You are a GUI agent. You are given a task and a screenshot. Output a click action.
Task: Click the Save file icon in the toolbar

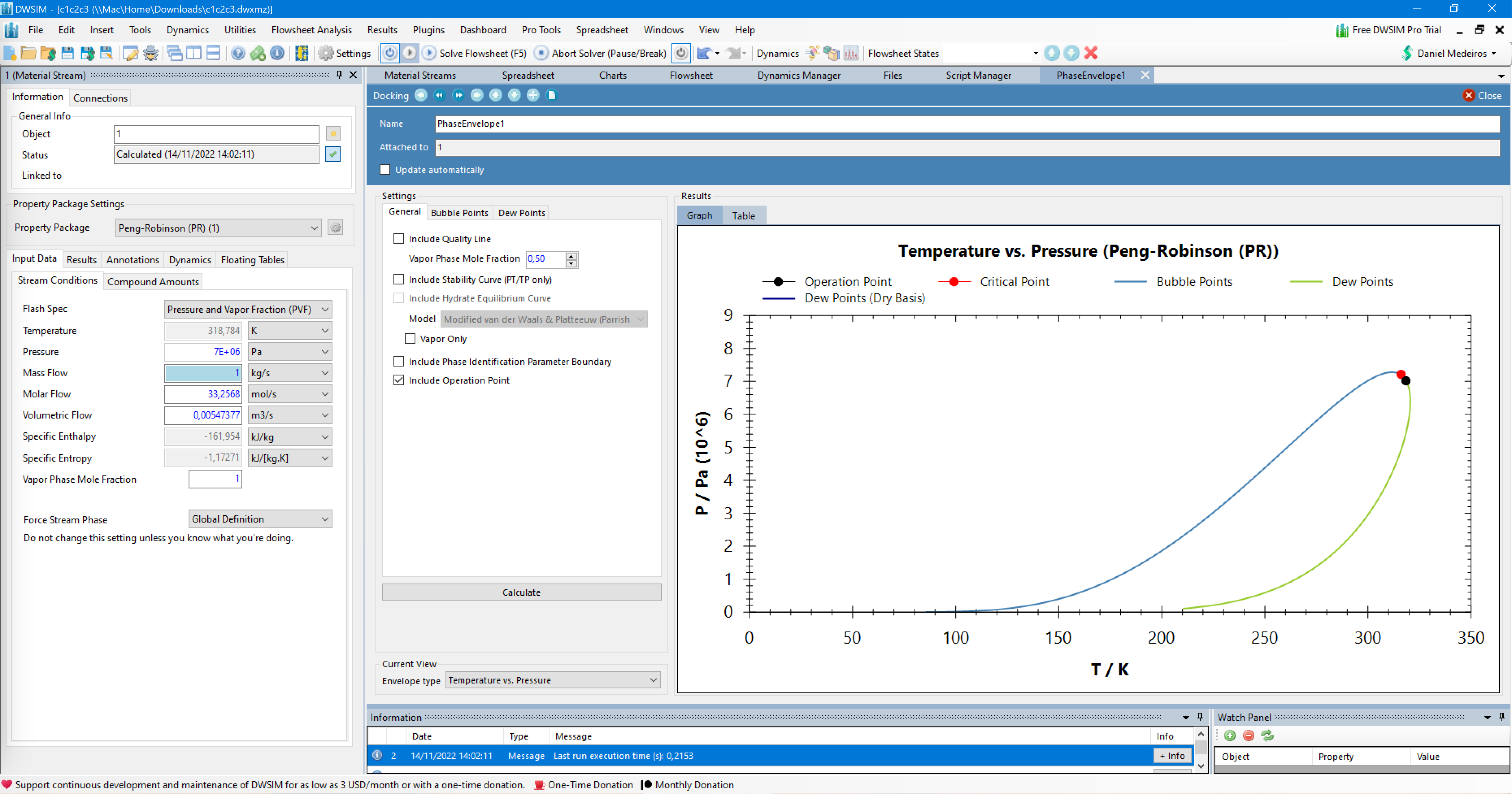pos(67,53)
